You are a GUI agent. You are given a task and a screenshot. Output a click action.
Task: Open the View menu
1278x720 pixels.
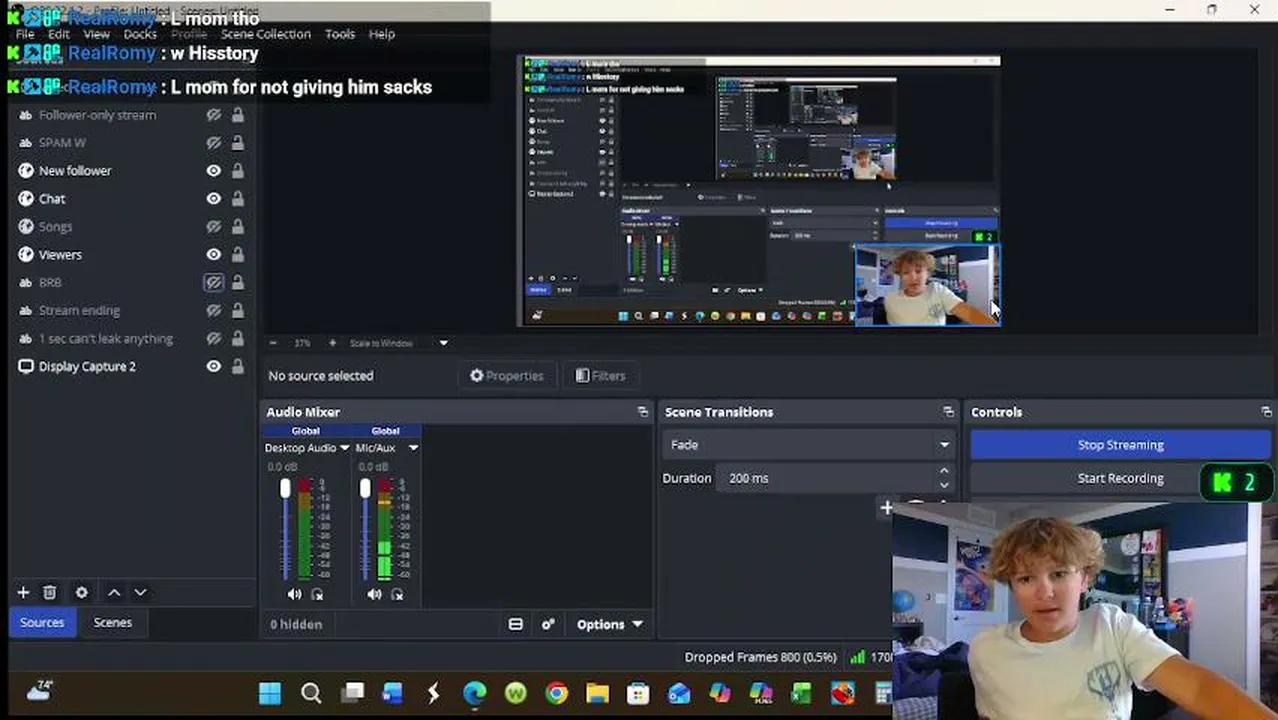(96, 34)
